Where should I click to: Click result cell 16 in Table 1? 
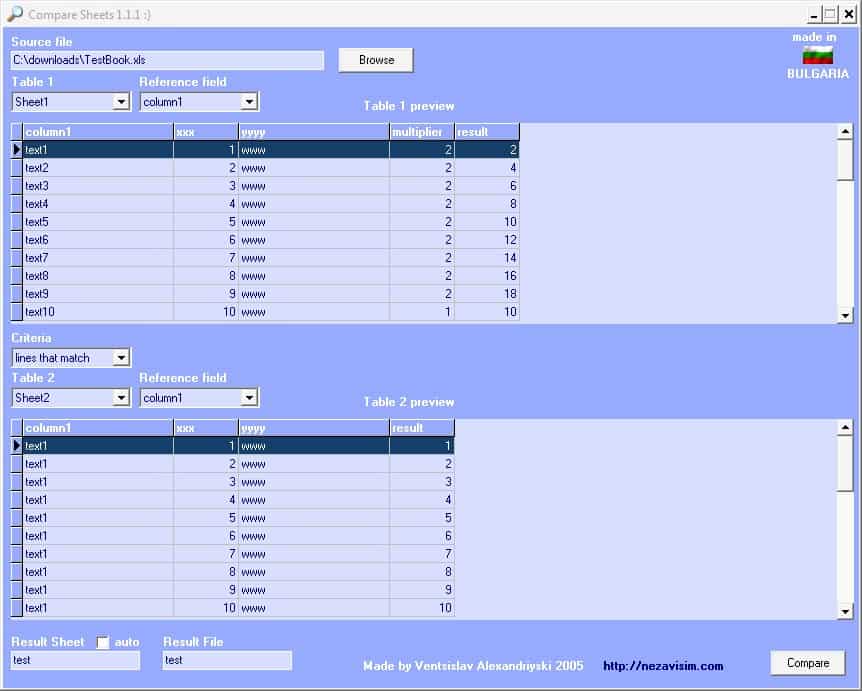[x=487, y=276]
